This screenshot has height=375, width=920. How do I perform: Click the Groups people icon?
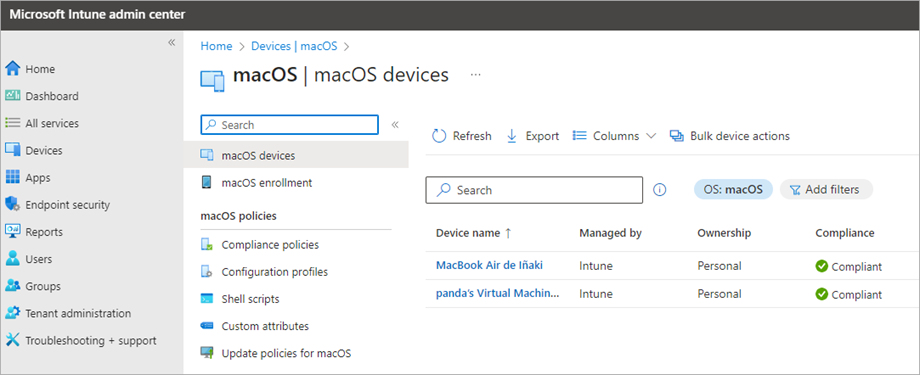[12, 286]
